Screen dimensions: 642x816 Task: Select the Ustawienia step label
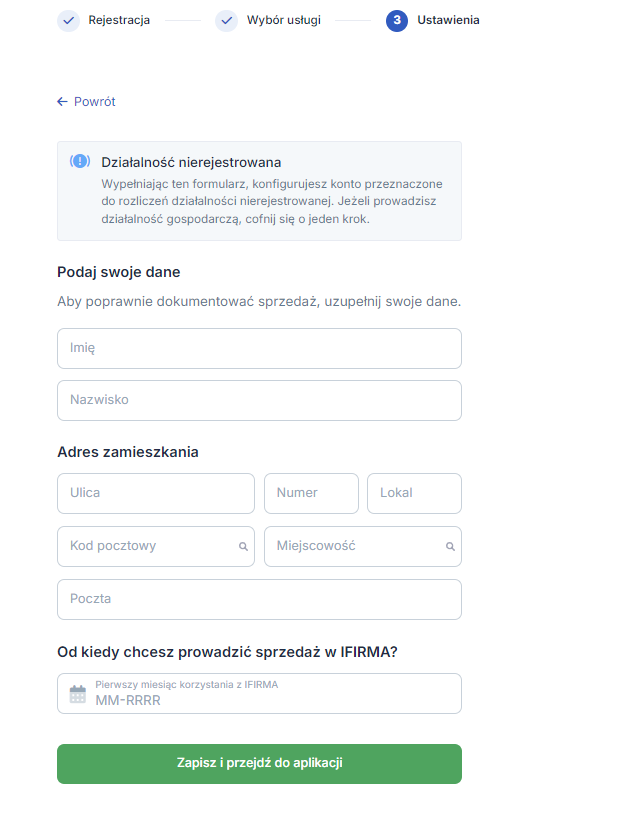(x=449, y=20)
